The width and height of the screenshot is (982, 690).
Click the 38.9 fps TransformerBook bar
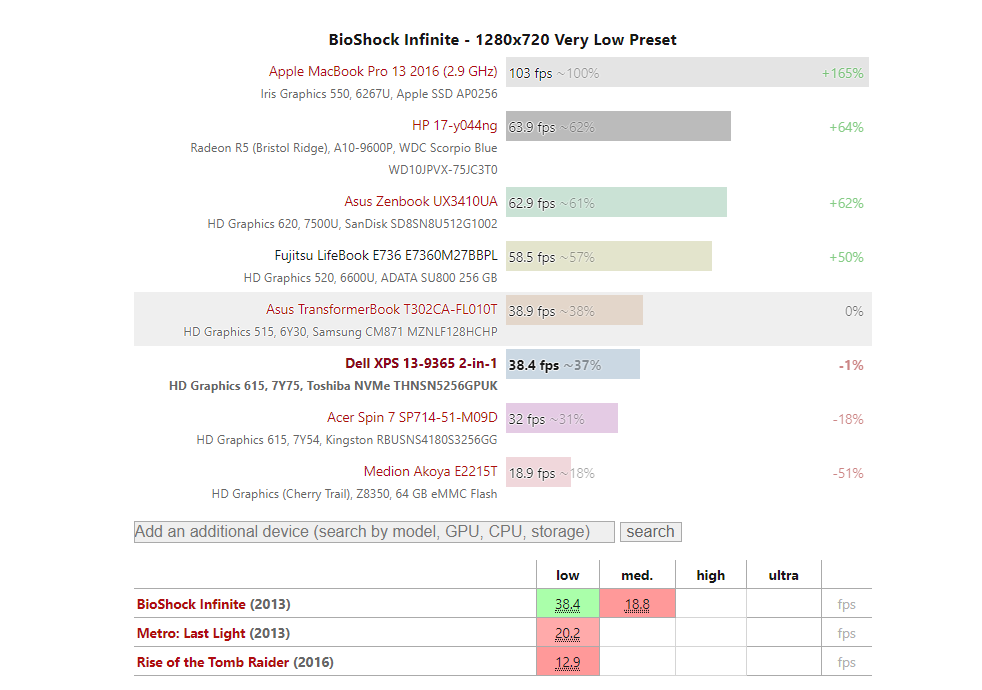(574, 310)
